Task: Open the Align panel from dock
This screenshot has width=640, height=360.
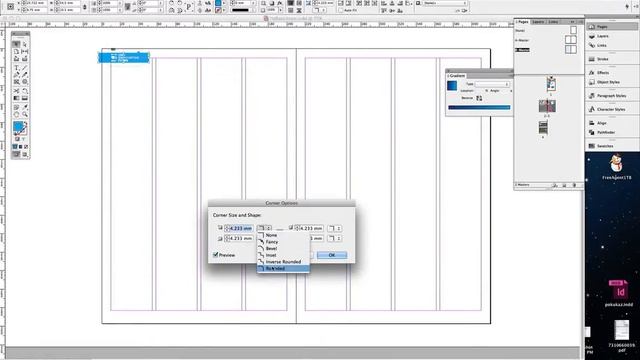Action: 612,123
